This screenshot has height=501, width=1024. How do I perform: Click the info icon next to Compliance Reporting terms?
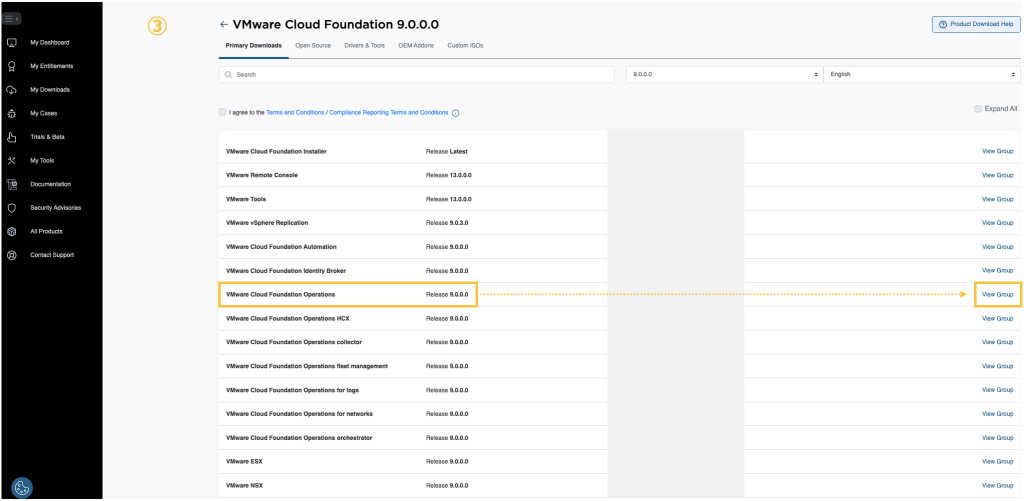455,113
